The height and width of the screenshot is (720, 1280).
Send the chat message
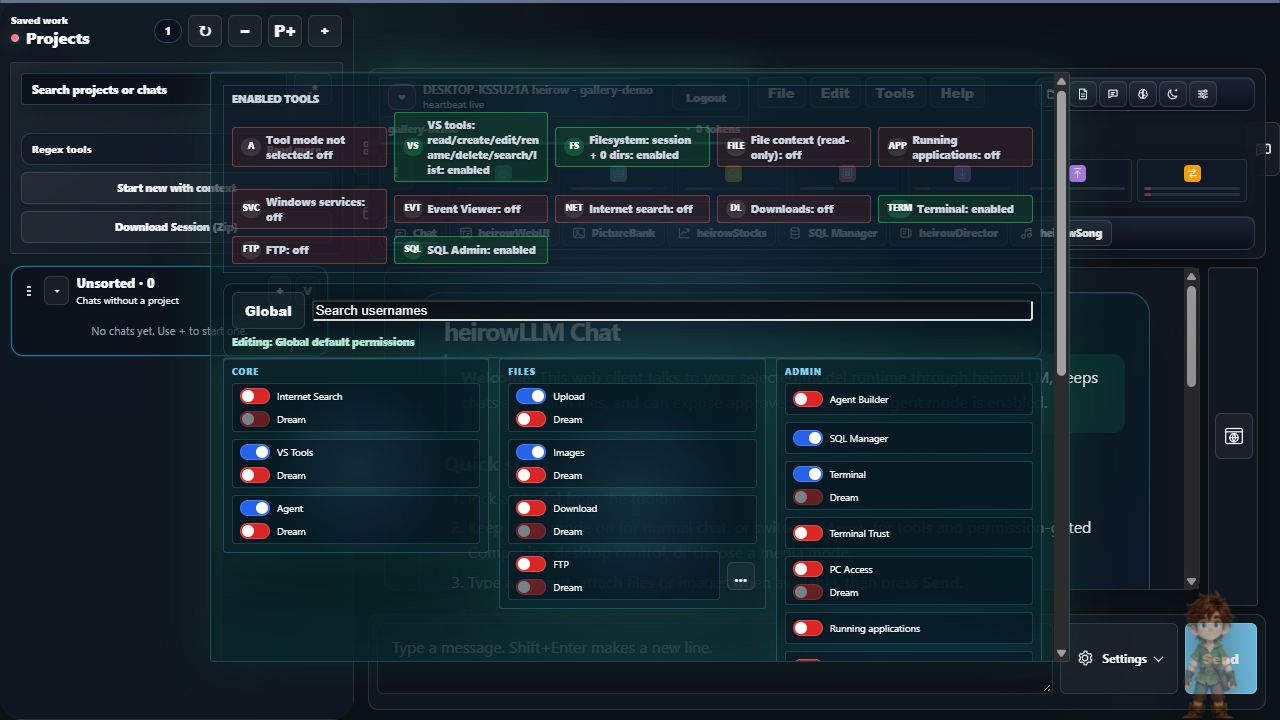pos(1221,659)
